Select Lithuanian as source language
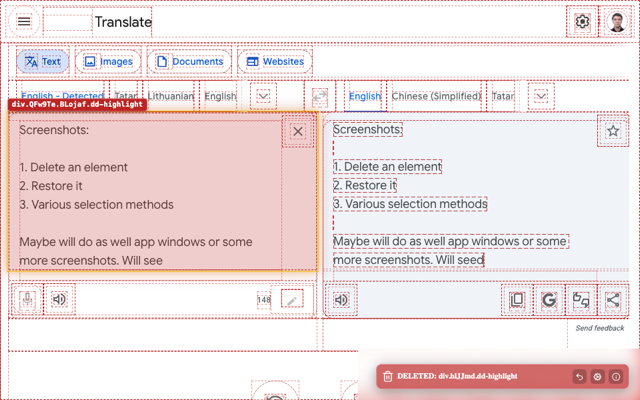 (x=171, y=96)
